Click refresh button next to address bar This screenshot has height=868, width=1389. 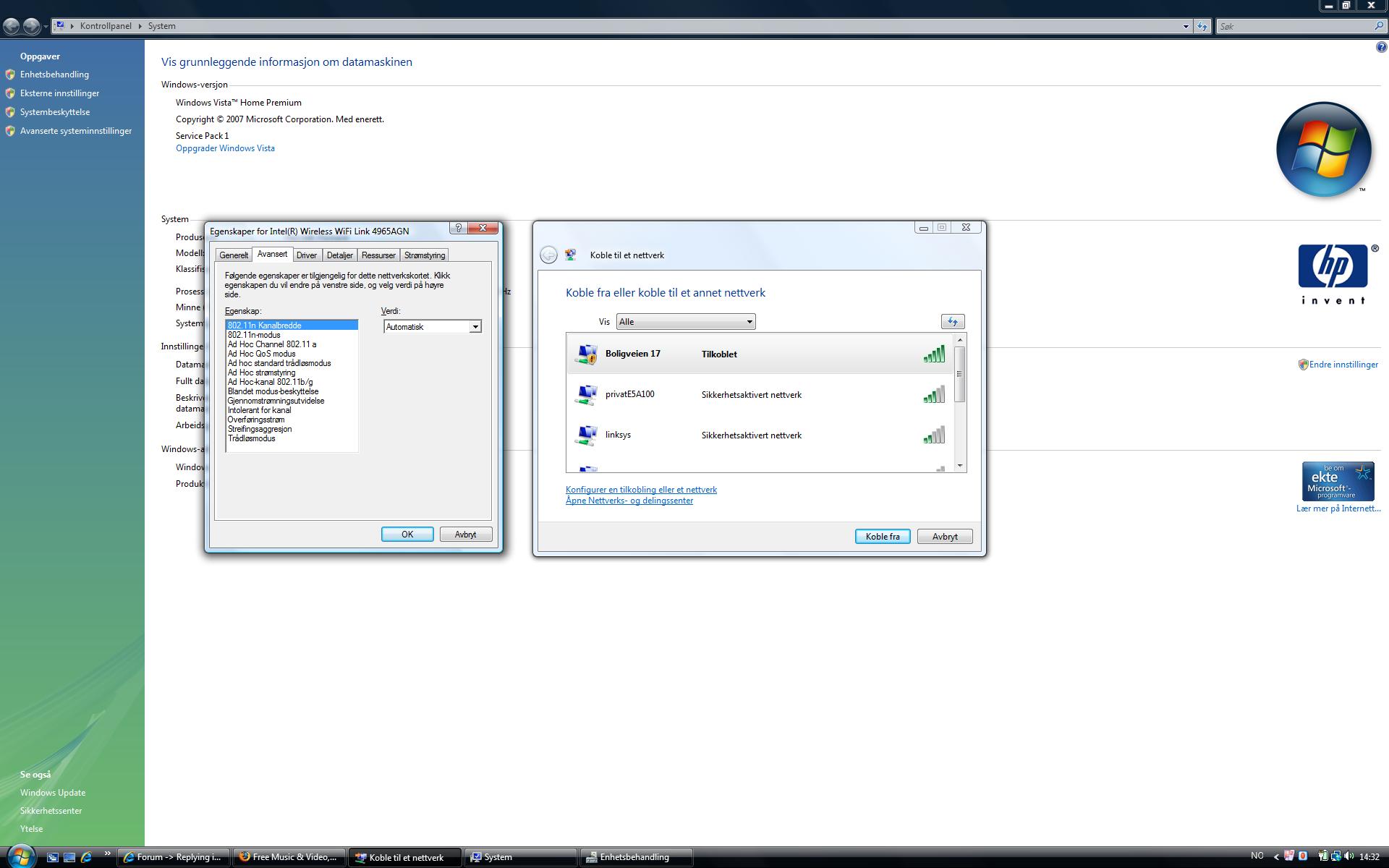coord(1202,26)
